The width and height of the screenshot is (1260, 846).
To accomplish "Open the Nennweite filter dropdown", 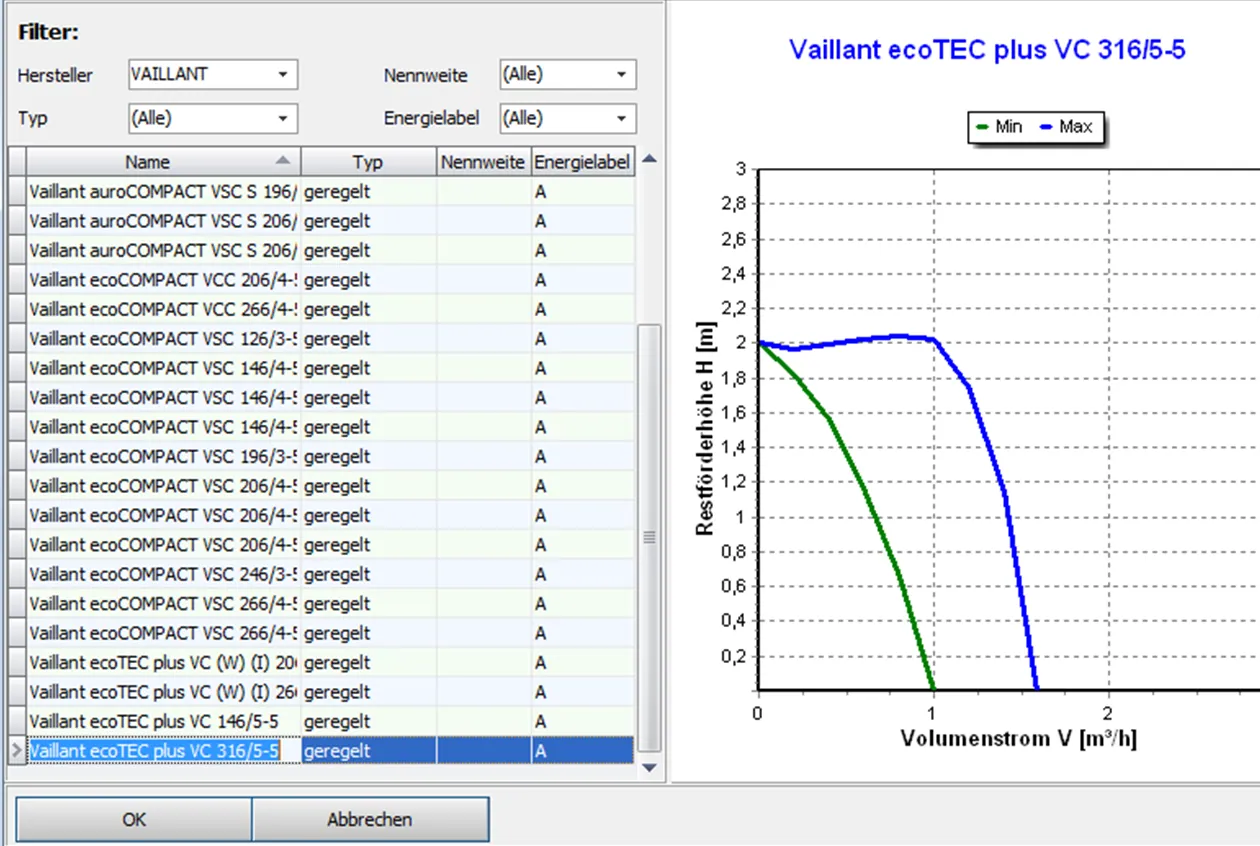I will (621, 75).
